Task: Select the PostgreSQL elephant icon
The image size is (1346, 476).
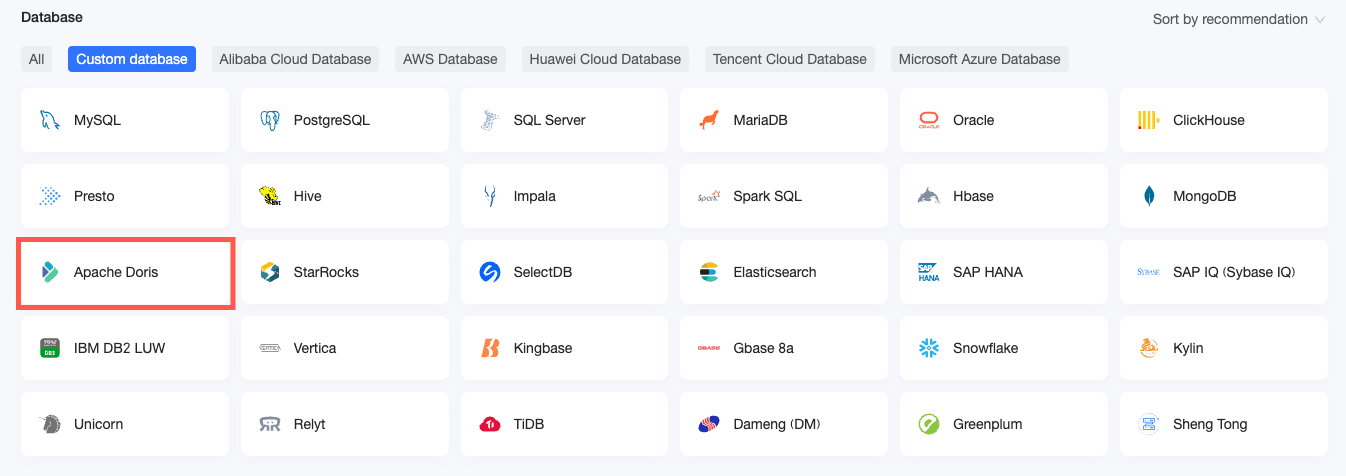Action: (269, 120)
